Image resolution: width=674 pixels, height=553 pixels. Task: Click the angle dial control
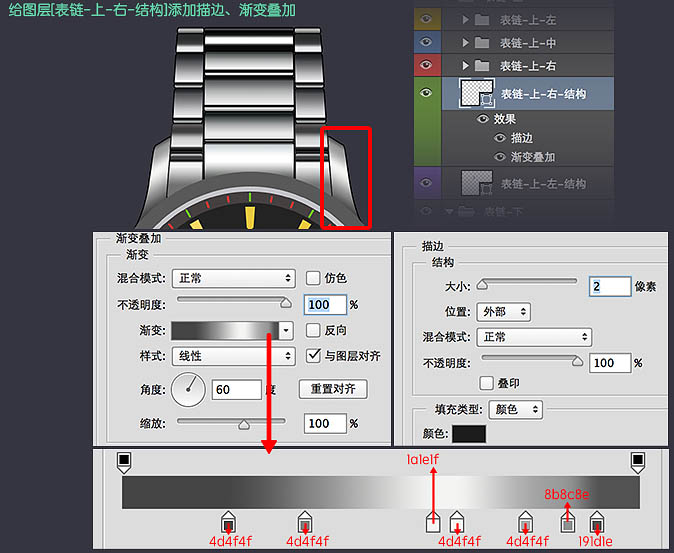(188, 390)
